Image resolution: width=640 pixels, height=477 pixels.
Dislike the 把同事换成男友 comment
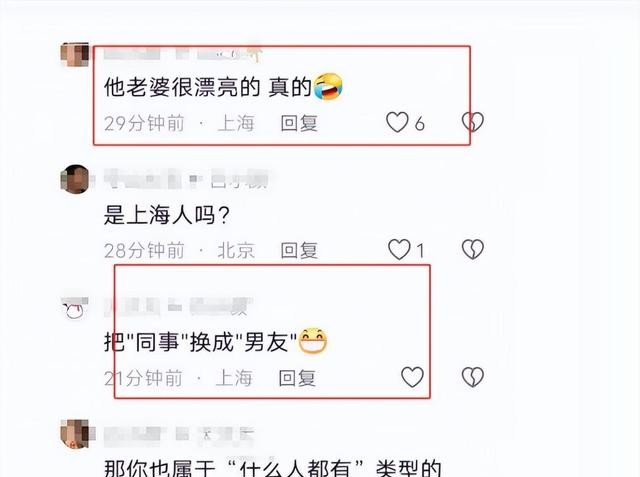click(x=473, y=377)
